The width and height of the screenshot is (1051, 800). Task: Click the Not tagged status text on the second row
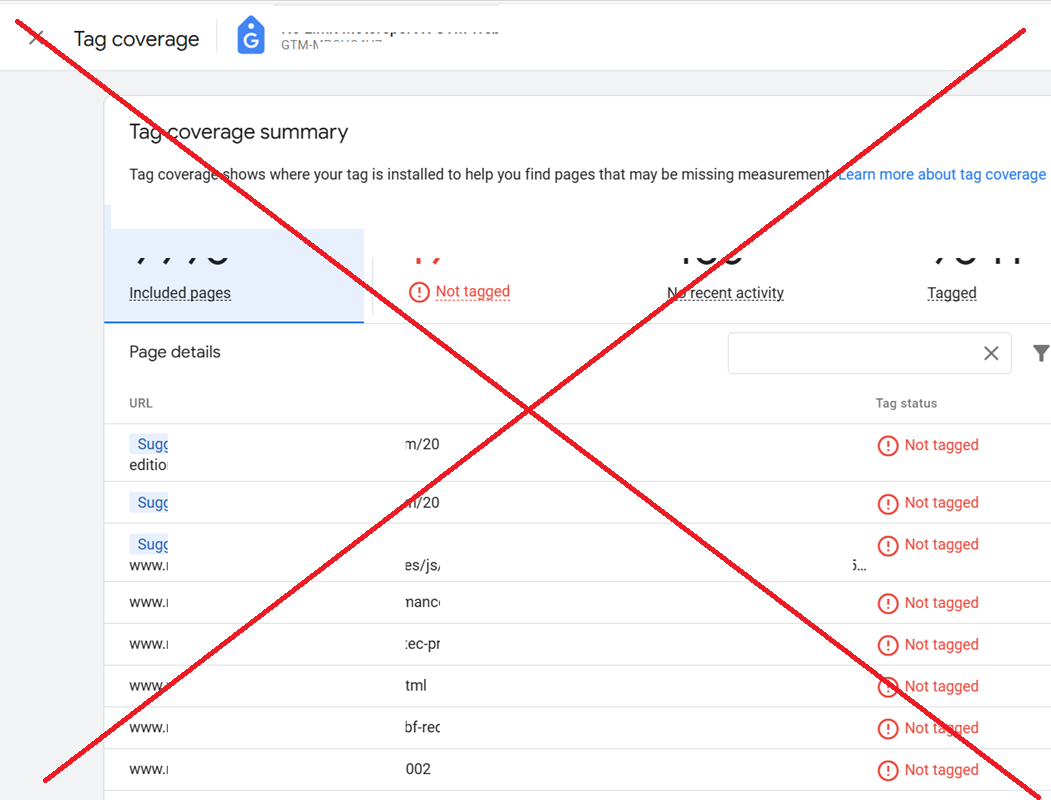click(940, 503)
